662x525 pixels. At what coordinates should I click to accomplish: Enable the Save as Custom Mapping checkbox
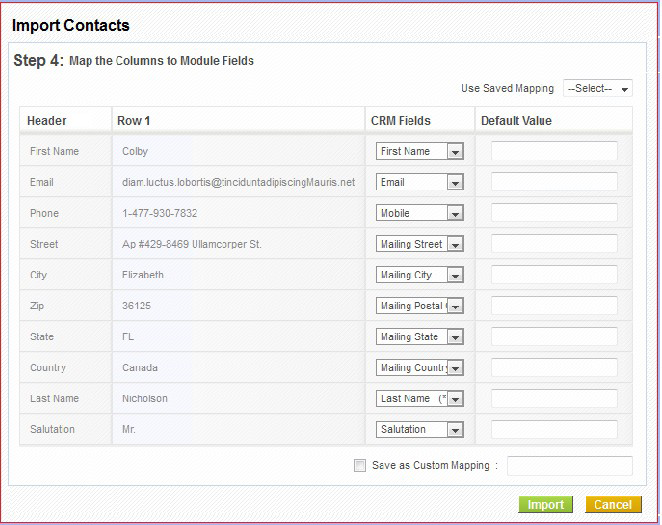coord(360,465)
